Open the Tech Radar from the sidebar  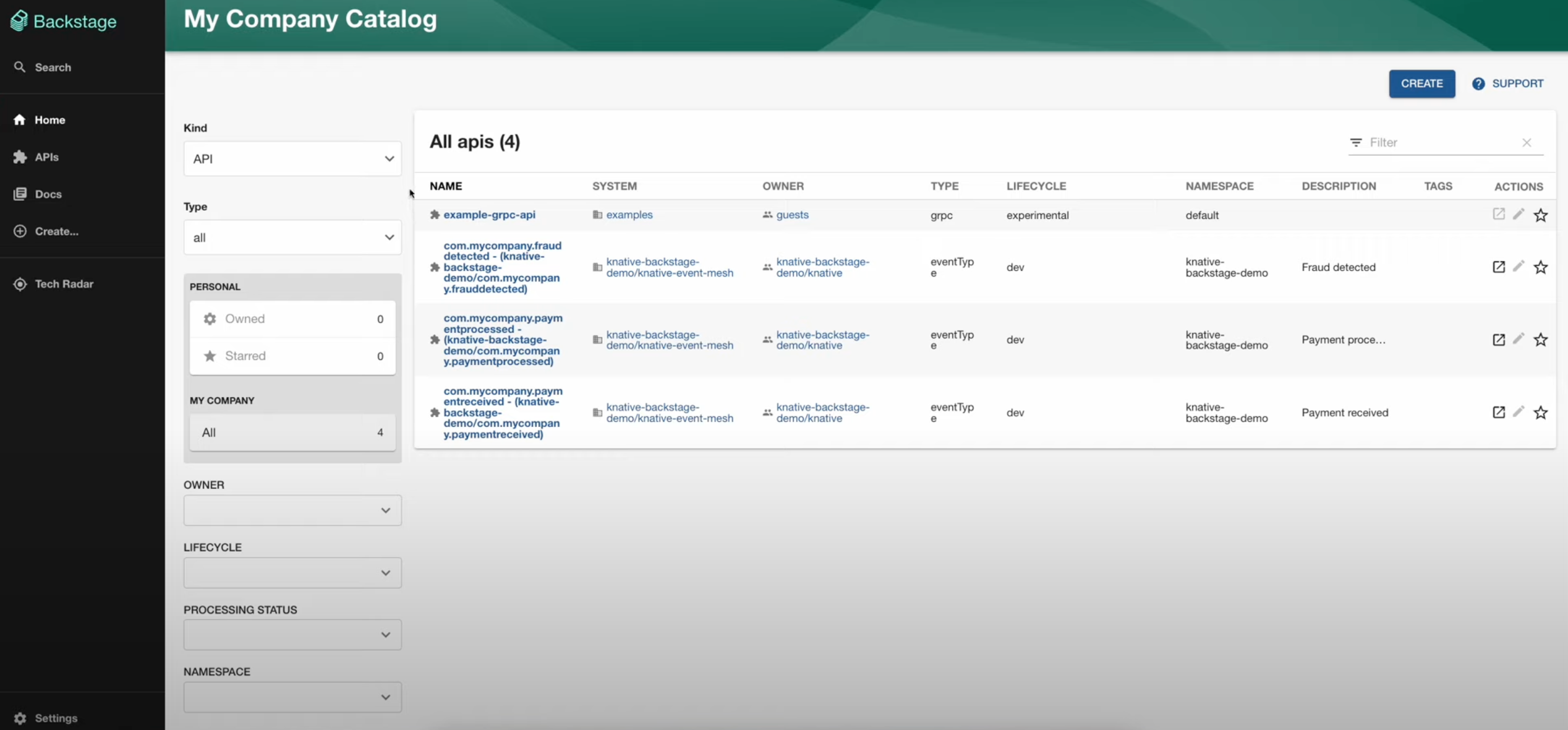[61, 284]
